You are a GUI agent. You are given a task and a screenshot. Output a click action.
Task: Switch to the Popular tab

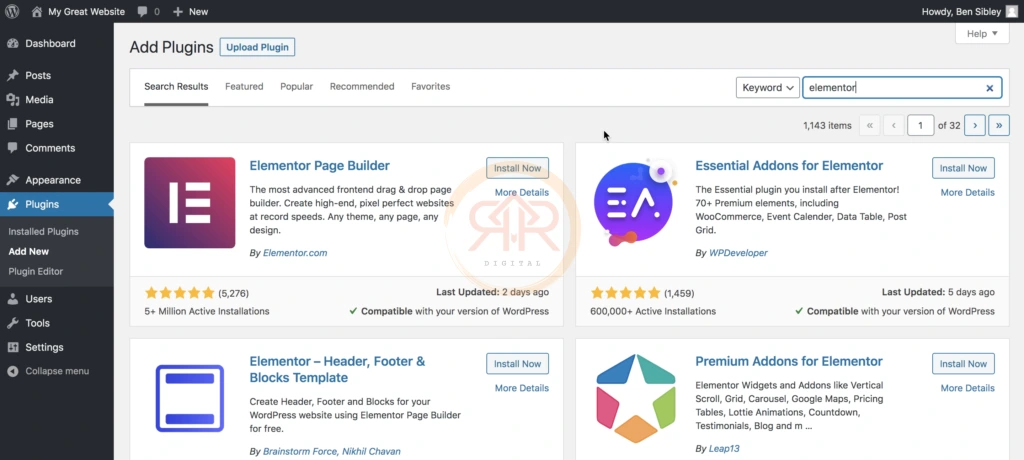tap(296, 87)
